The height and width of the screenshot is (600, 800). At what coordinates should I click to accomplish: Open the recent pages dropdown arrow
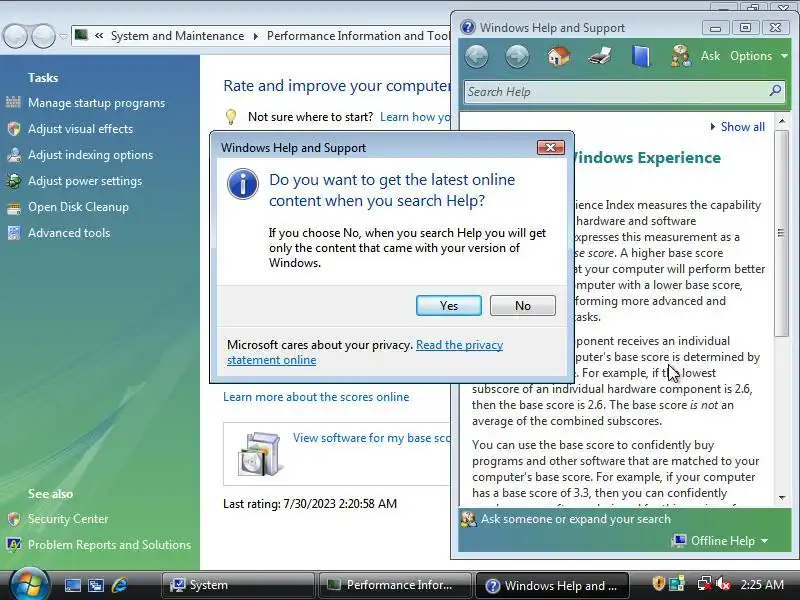[x=63, y=37]
